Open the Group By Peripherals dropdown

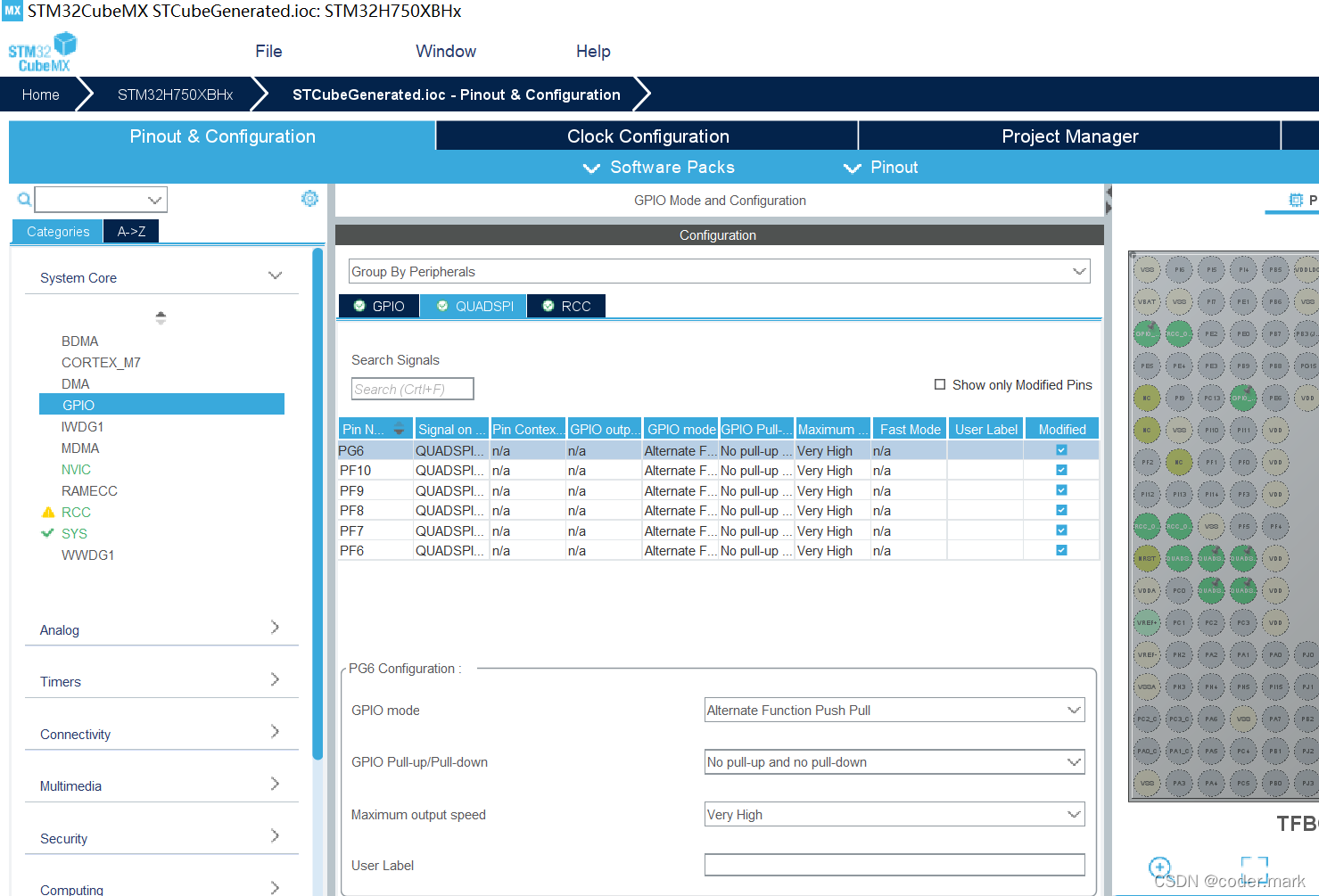pos(719,271)
